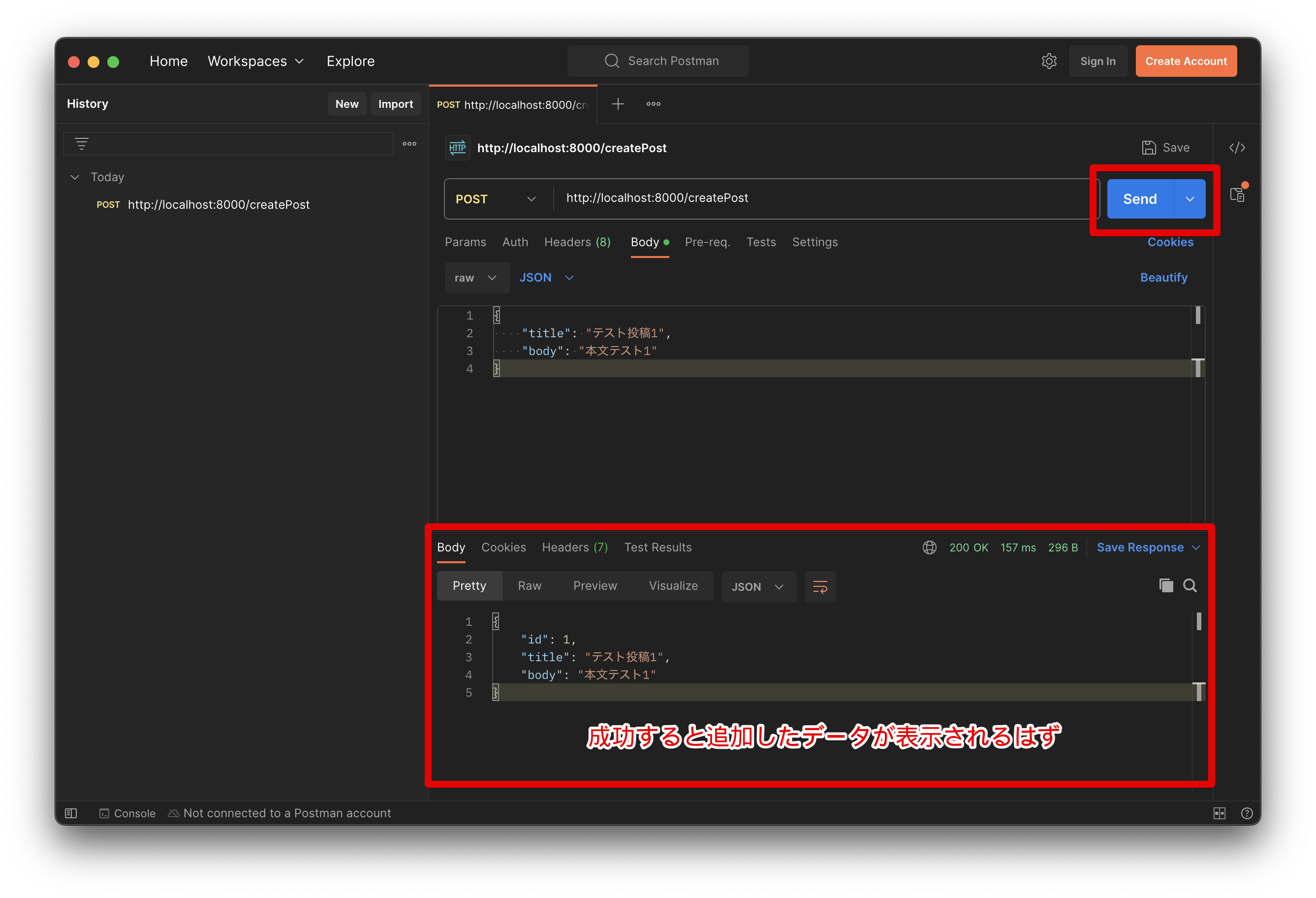
Task: Open the Cookies link under Send
Action: pos(1170,242)
